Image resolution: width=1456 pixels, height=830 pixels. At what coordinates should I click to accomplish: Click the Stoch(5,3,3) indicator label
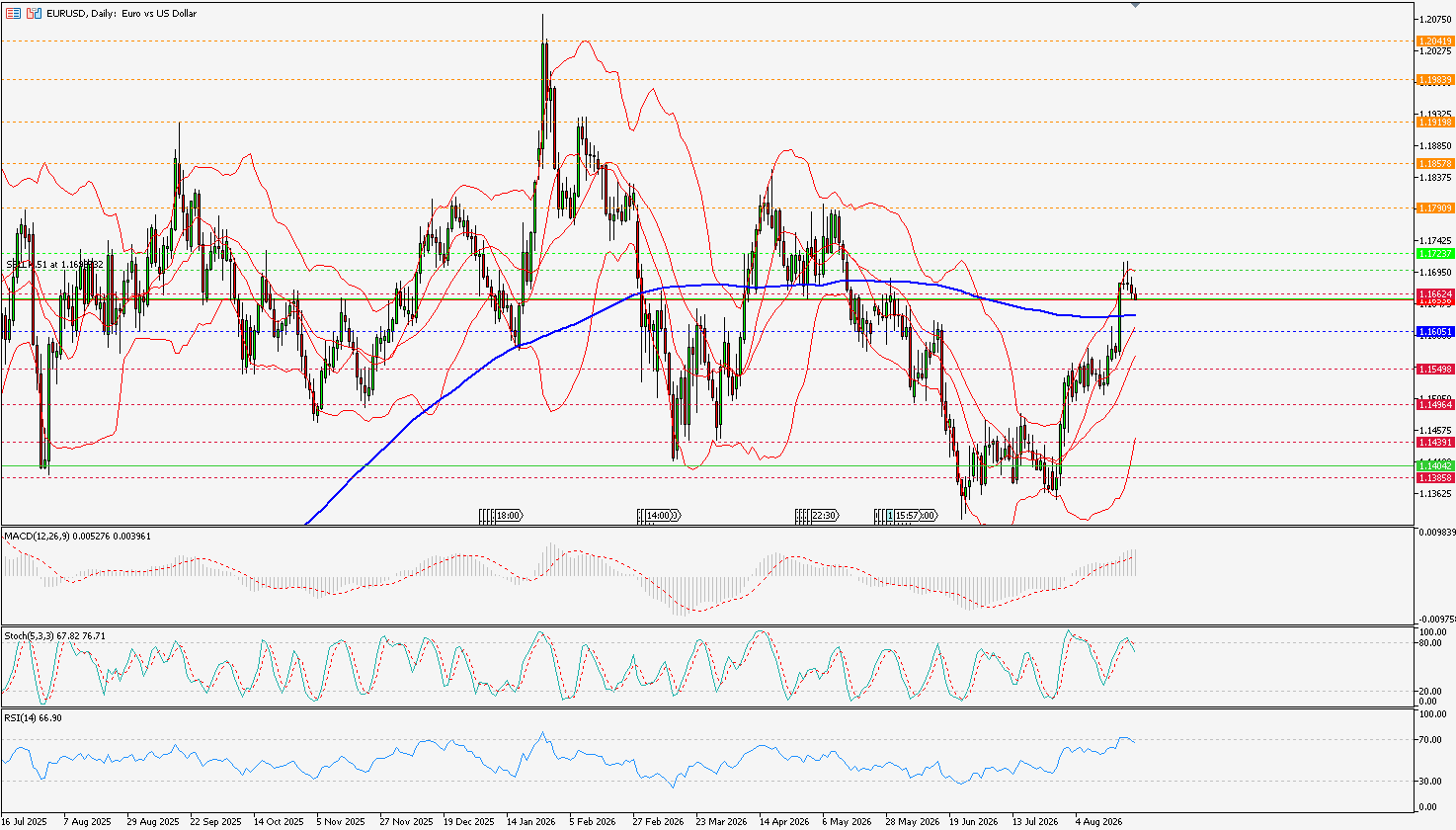click(54, 635)
